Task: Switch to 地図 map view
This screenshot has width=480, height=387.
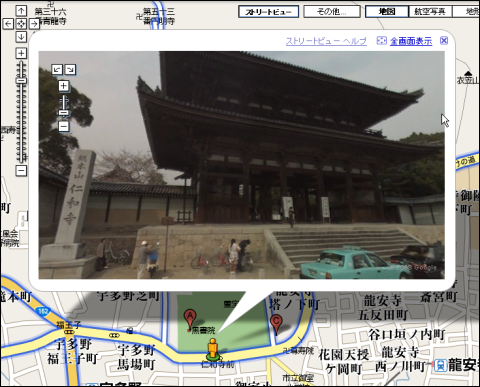Action: coord(387,11)
